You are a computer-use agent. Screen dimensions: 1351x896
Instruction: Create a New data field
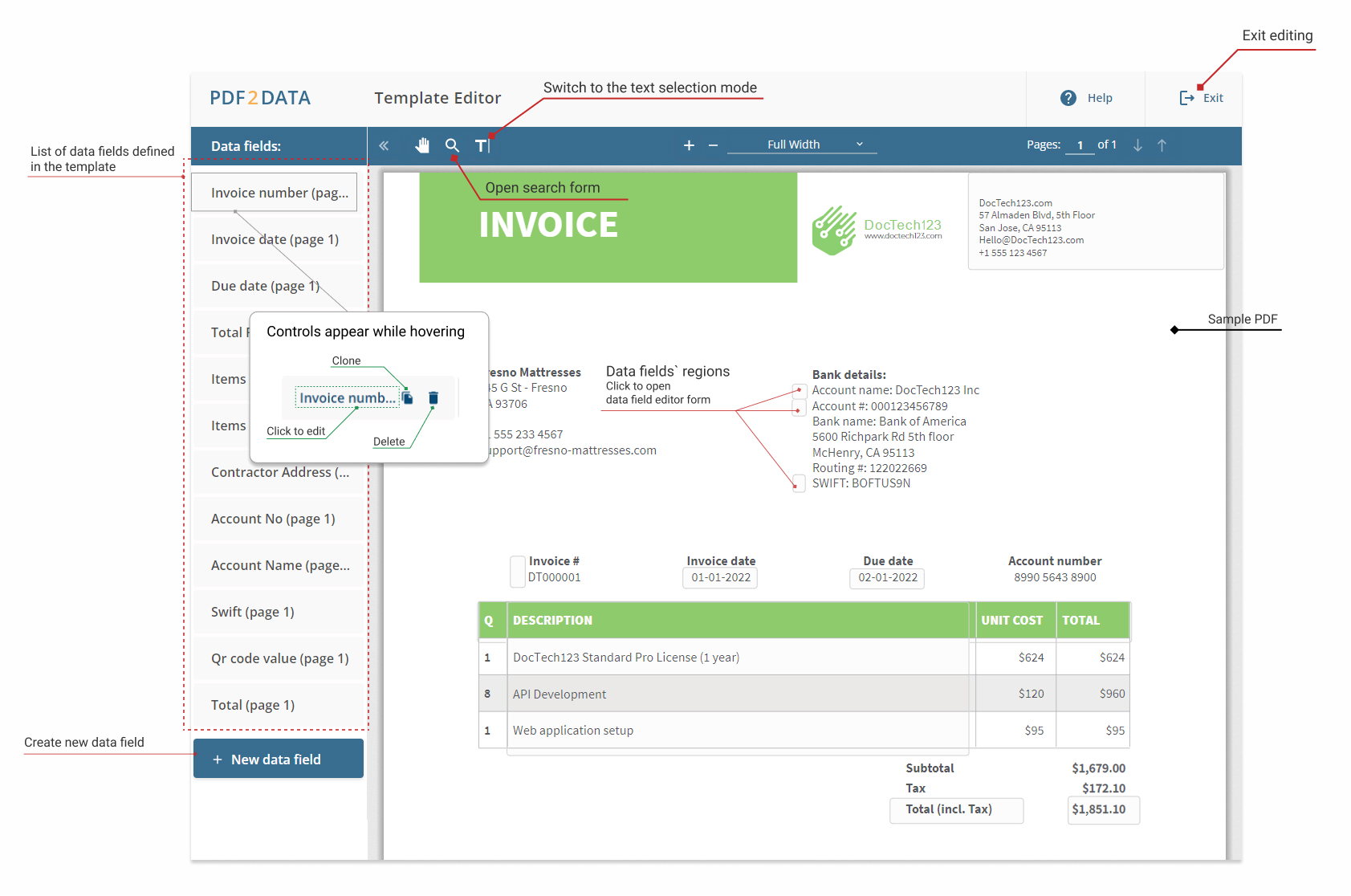[x=278, y=759]
